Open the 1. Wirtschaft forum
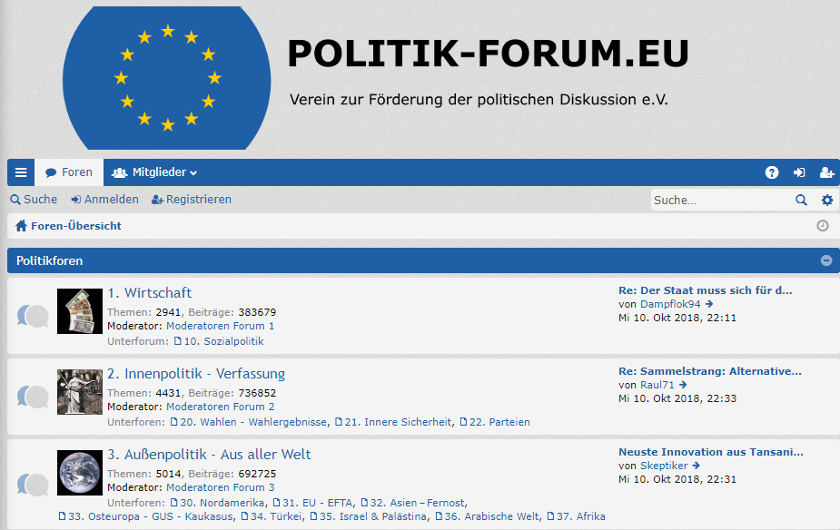The height and width of the screenshot is (530, 840). tap(149, 293)
